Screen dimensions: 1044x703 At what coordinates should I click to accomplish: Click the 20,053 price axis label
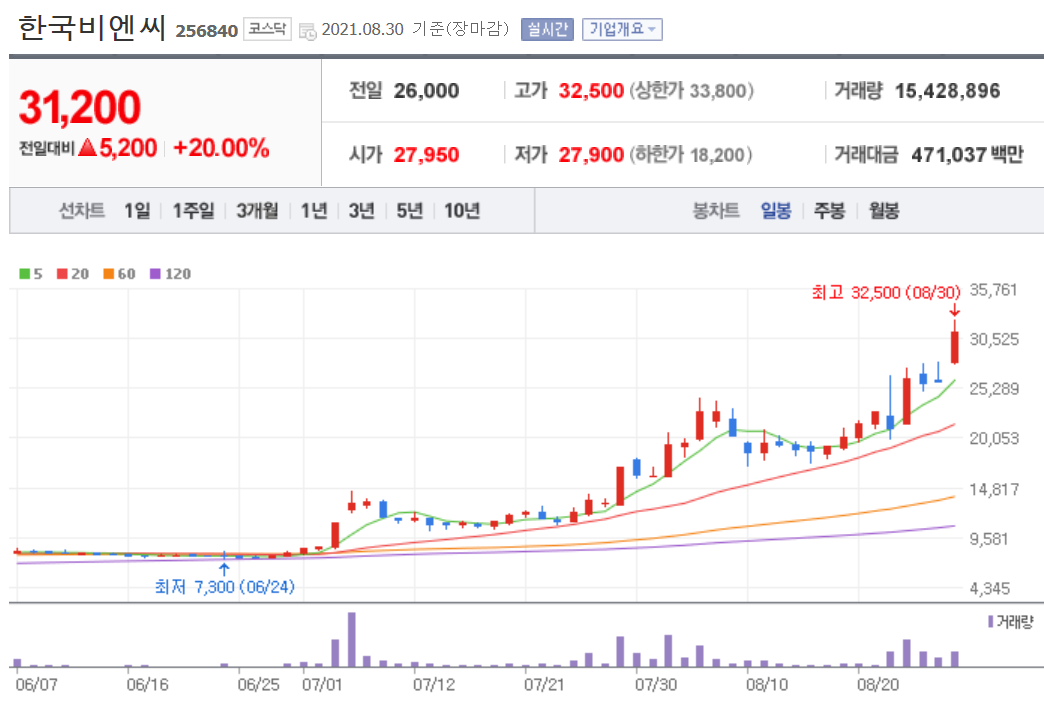[x=994, y=438]
